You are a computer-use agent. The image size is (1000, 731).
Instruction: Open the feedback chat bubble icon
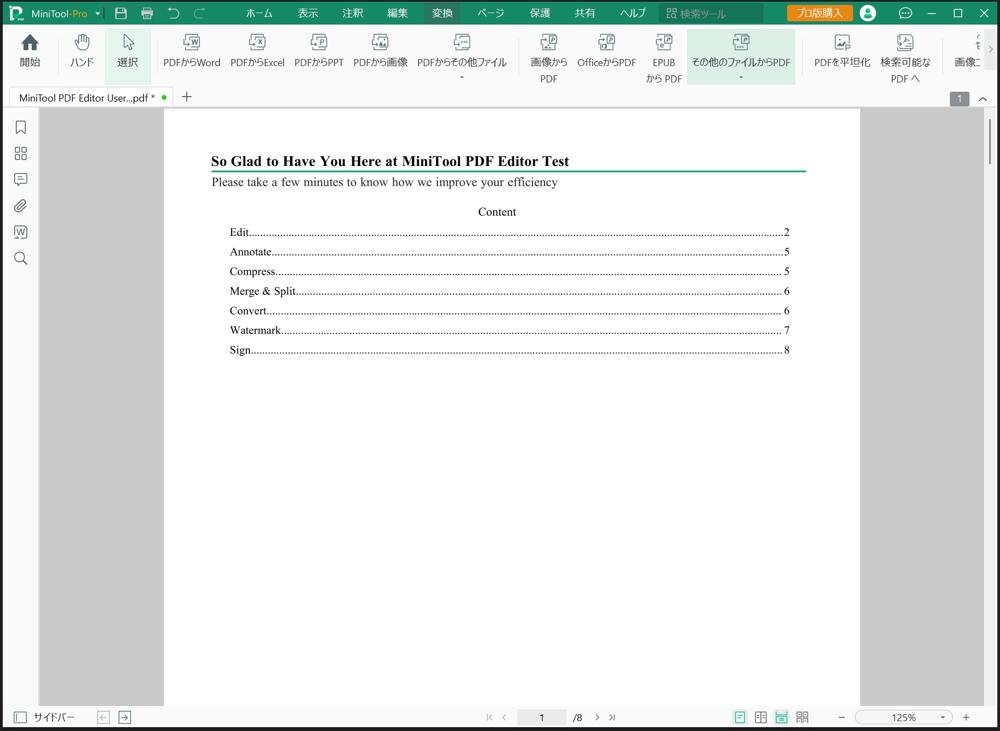[905, 13]
